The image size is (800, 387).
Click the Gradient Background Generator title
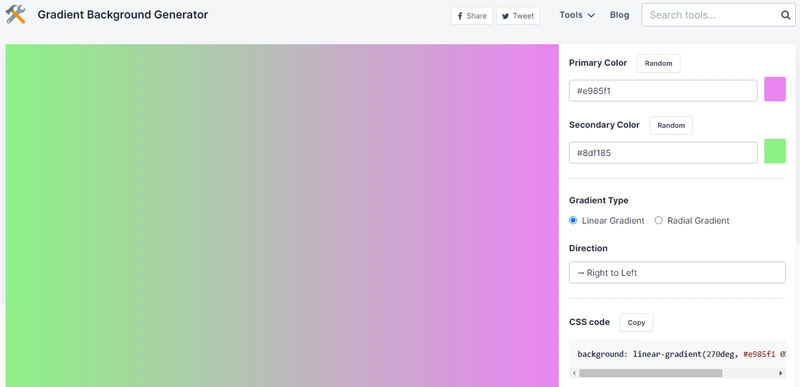(123, 15)
